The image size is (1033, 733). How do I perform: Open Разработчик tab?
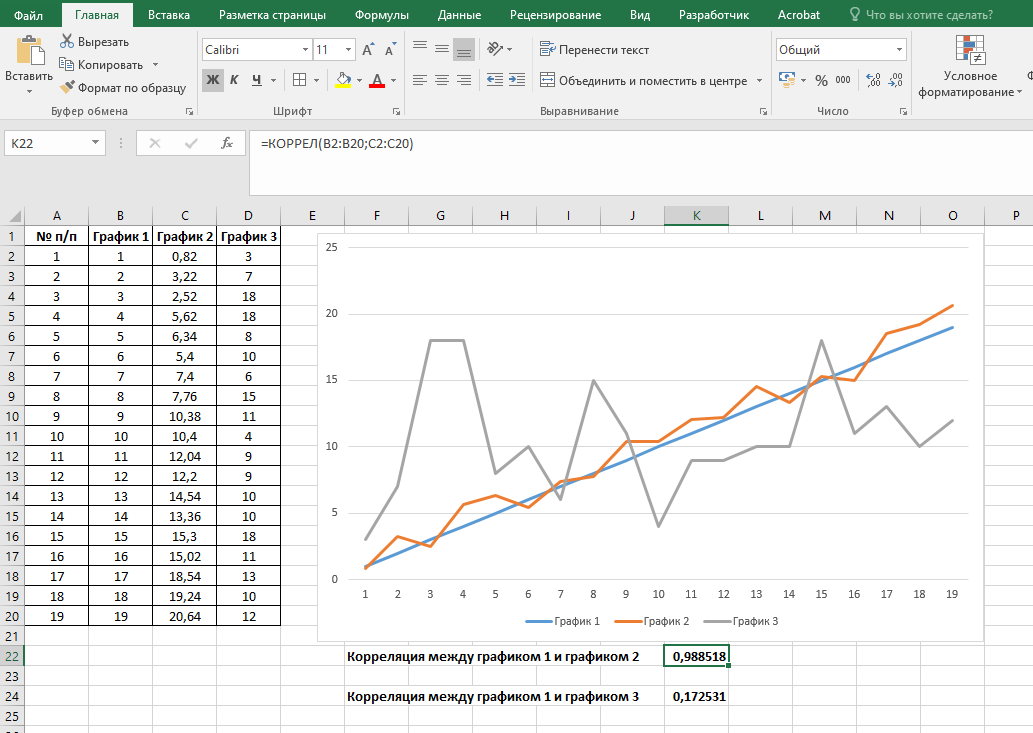[x=714, y=14]
